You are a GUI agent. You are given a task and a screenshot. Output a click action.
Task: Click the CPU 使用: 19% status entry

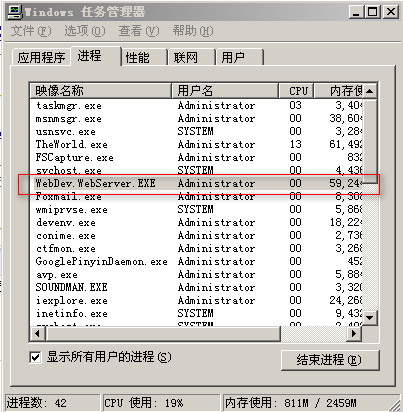(161, 403)
